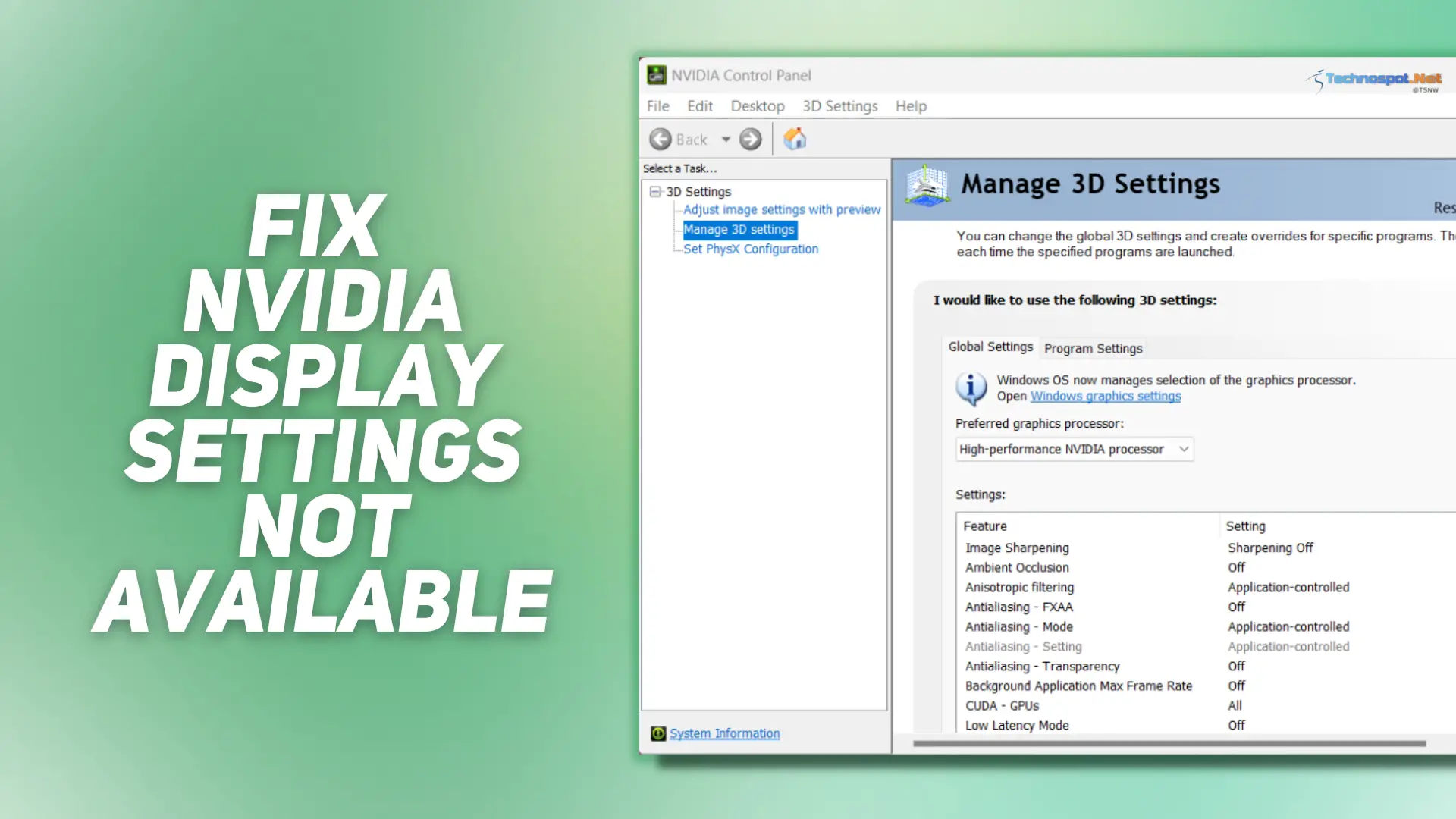Click the Home icon in toolbar

(795, 139)
